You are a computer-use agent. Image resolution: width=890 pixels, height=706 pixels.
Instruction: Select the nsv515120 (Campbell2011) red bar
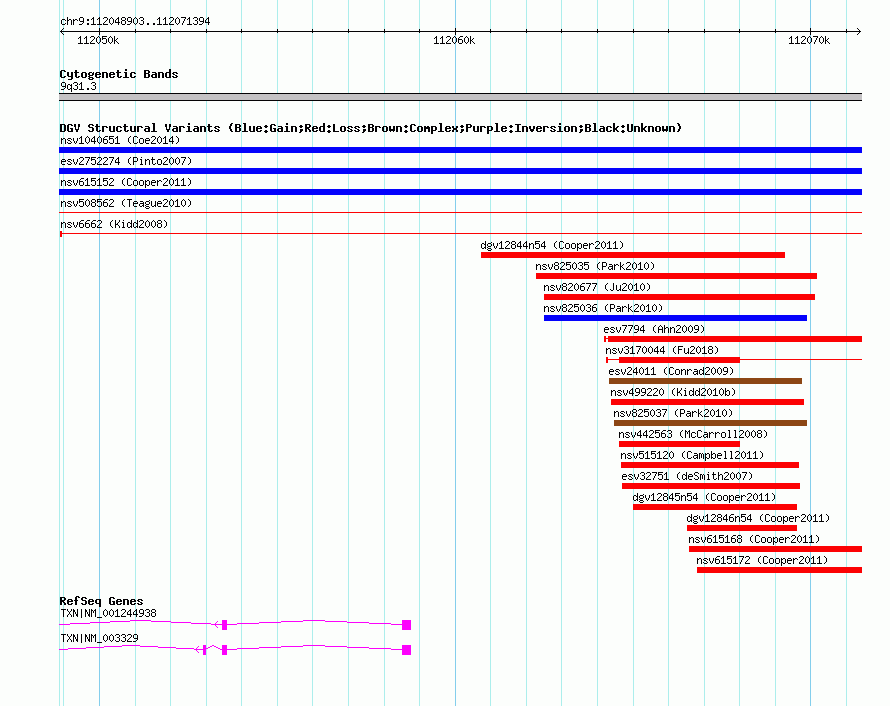pyautogui.click(x=710, y=465)
